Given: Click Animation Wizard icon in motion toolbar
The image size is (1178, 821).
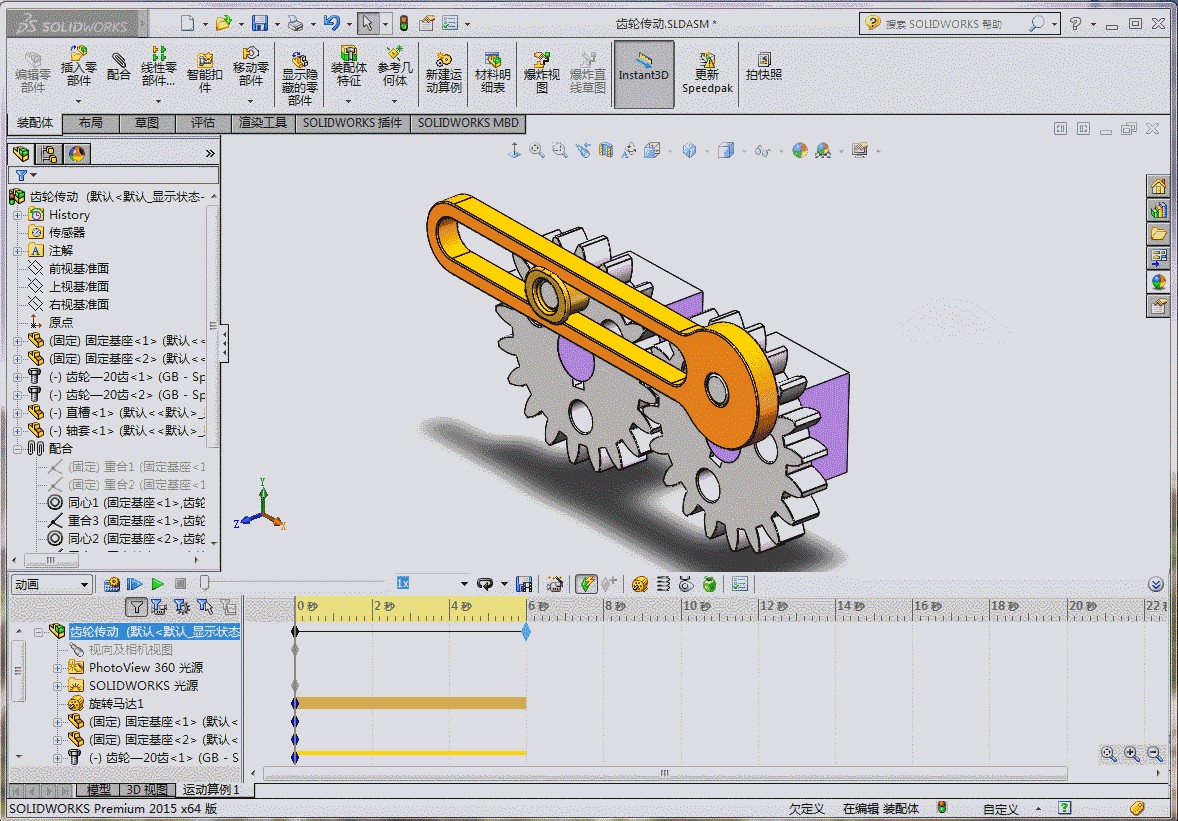Looking at the screenshot, I should coord(554,584).
